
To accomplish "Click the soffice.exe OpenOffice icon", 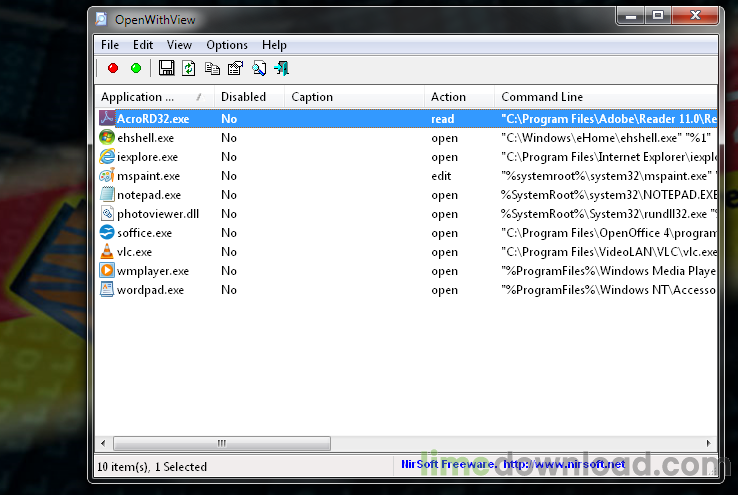I will [x=107, y=232].
